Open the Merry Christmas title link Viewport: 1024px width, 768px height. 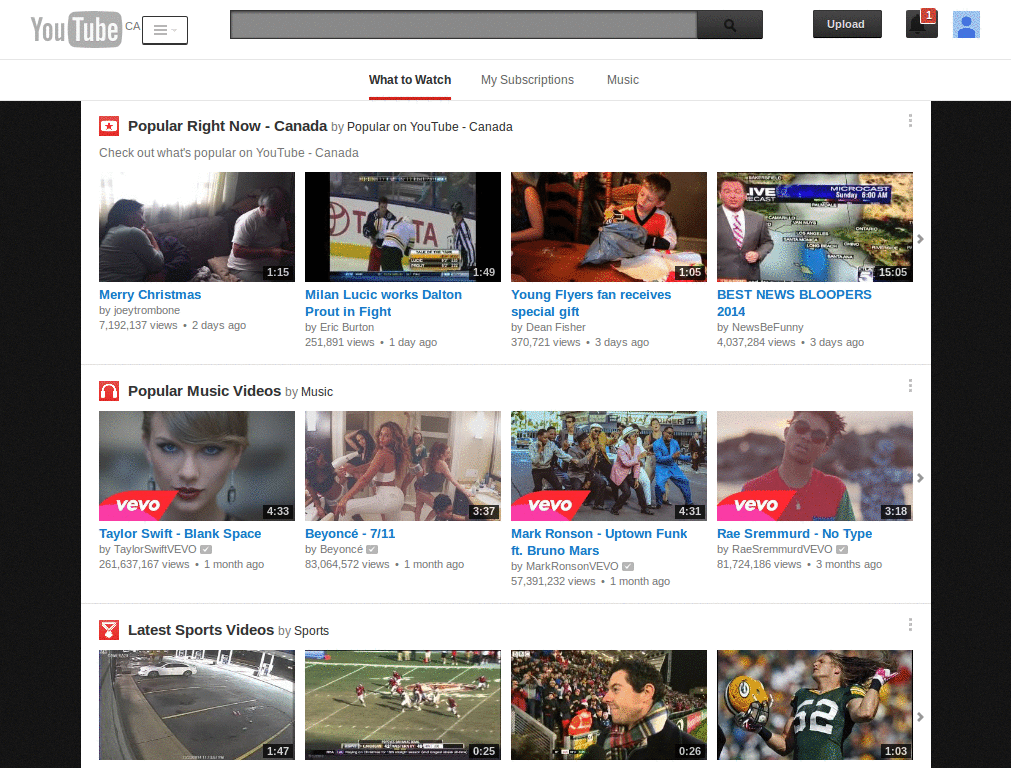pyautogui.click(x=150, y=295)
